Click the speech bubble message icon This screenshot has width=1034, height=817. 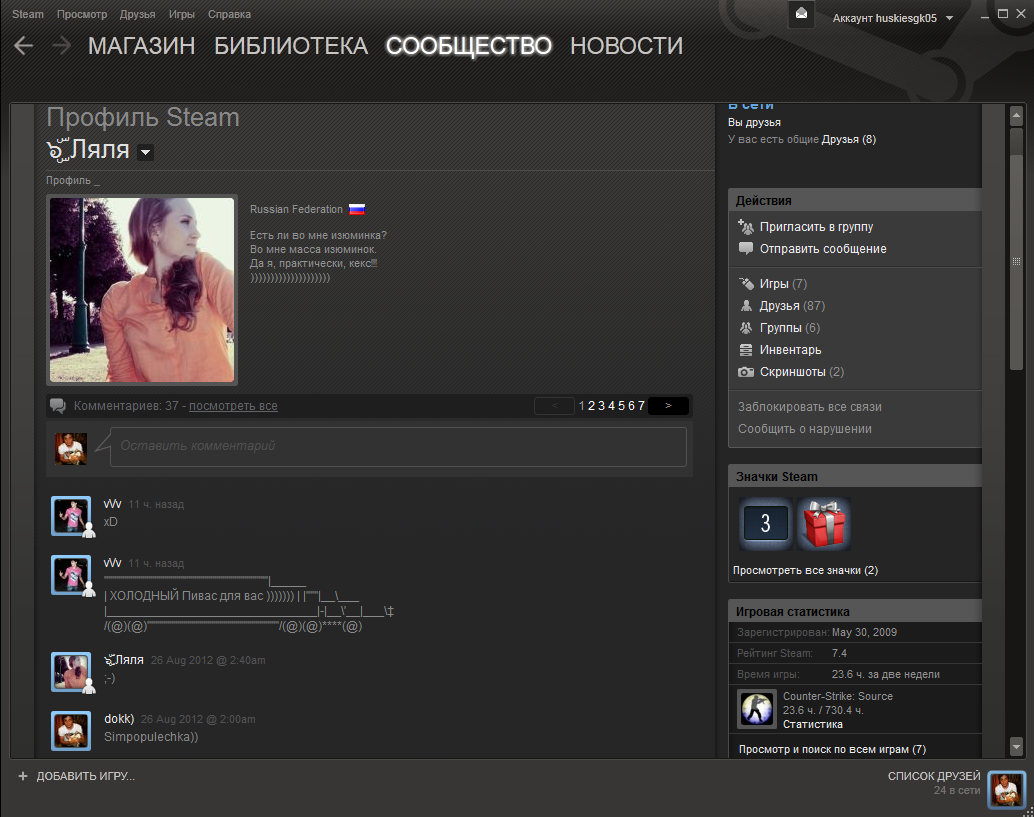tap(746, 249)
